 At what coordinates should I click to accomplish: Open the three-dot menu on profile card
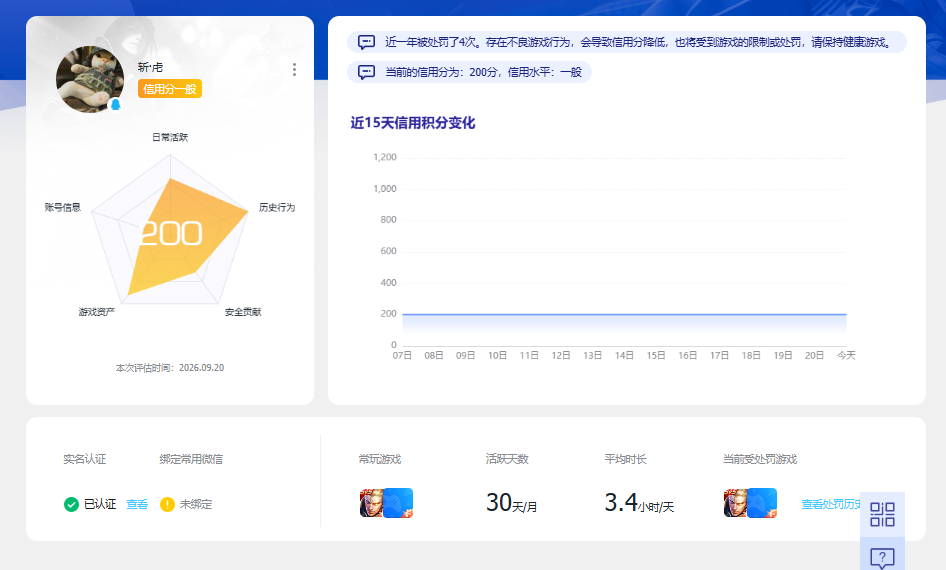pos(294,69)
